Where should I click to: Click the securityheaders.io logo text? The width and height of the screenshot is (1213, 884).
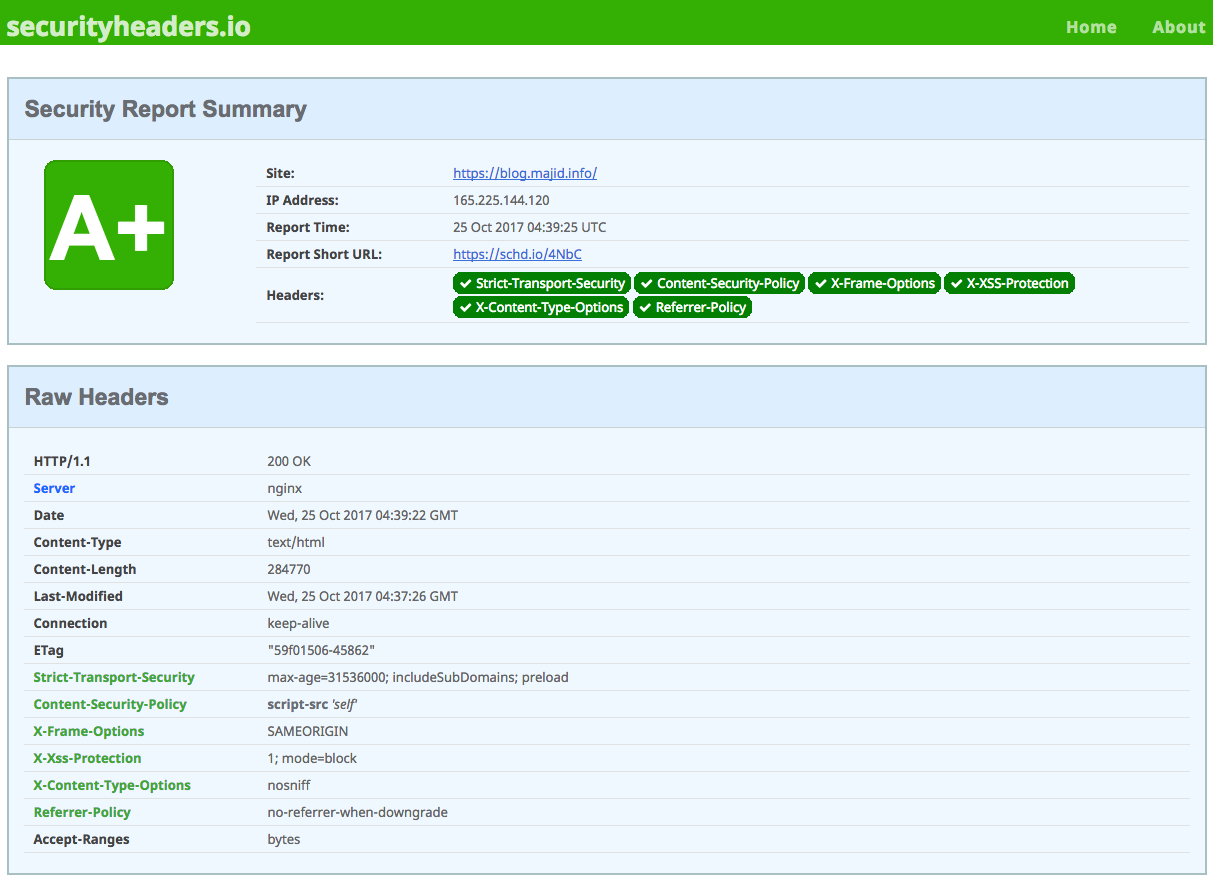pos(128,26)
